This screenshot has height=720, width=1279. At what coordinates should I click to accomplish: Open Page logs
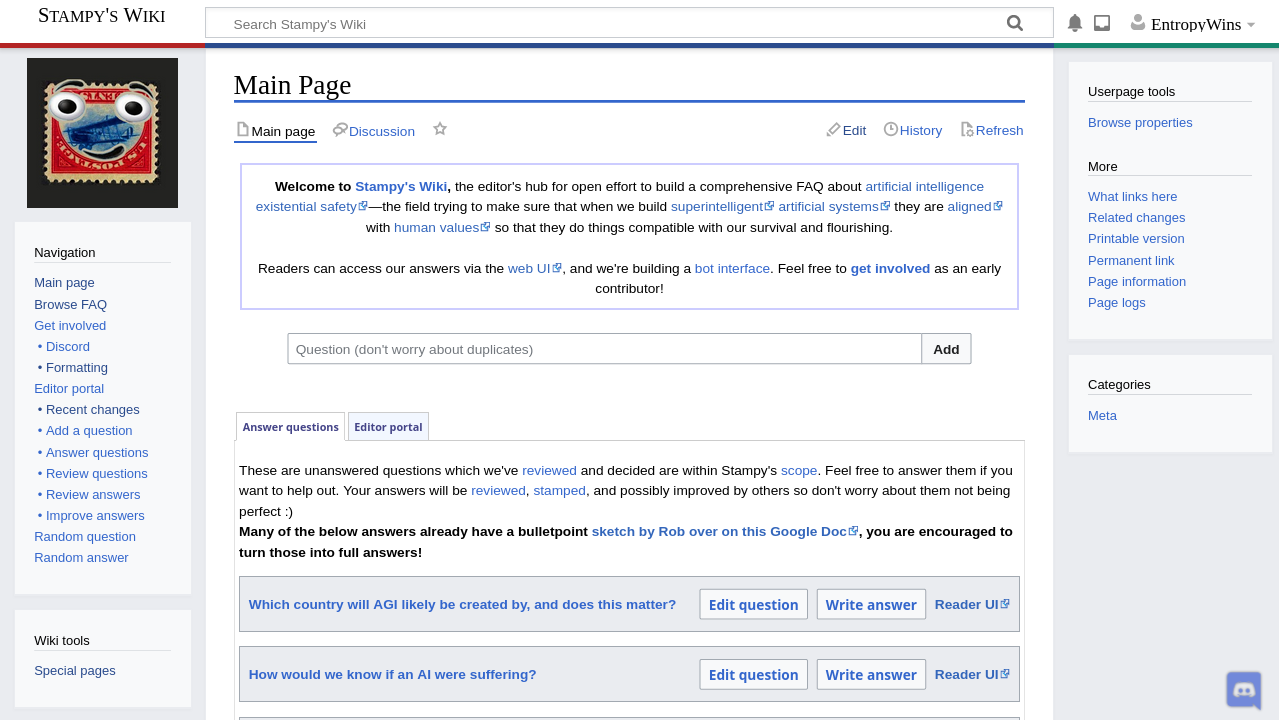click(1117, 302)
